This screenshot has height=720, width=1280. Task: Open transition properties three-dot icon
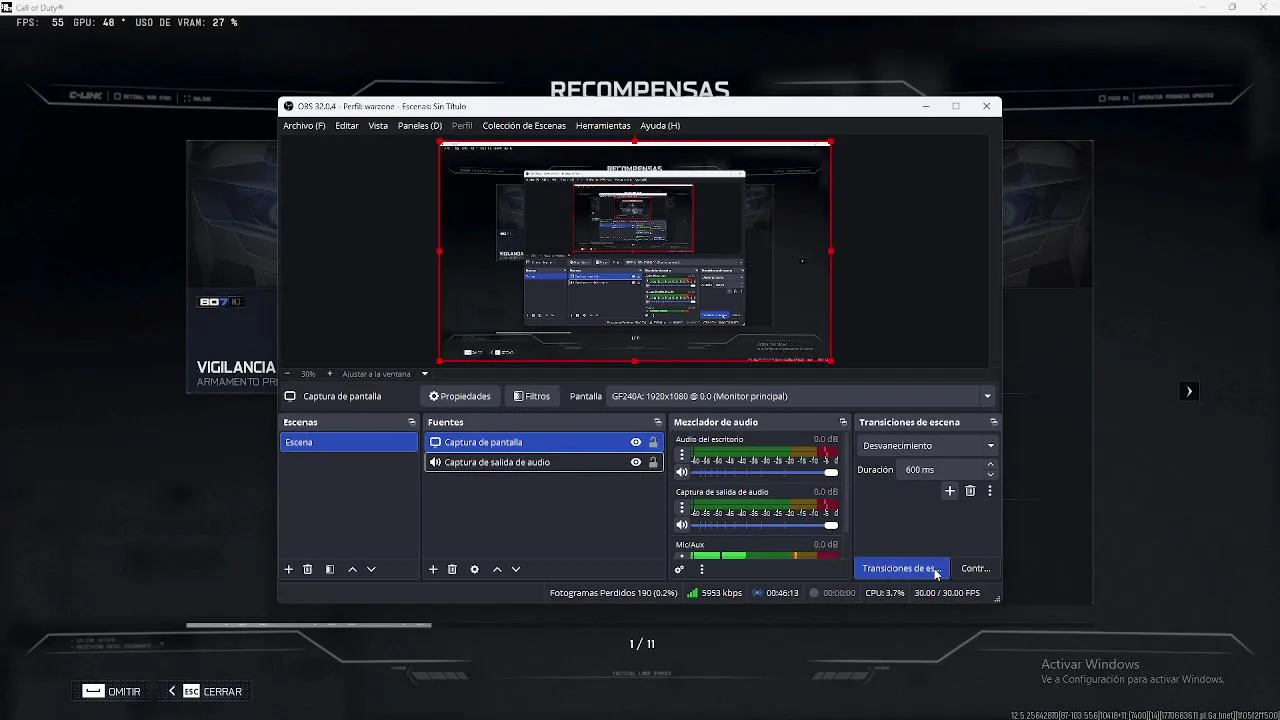tap(990, 491)
